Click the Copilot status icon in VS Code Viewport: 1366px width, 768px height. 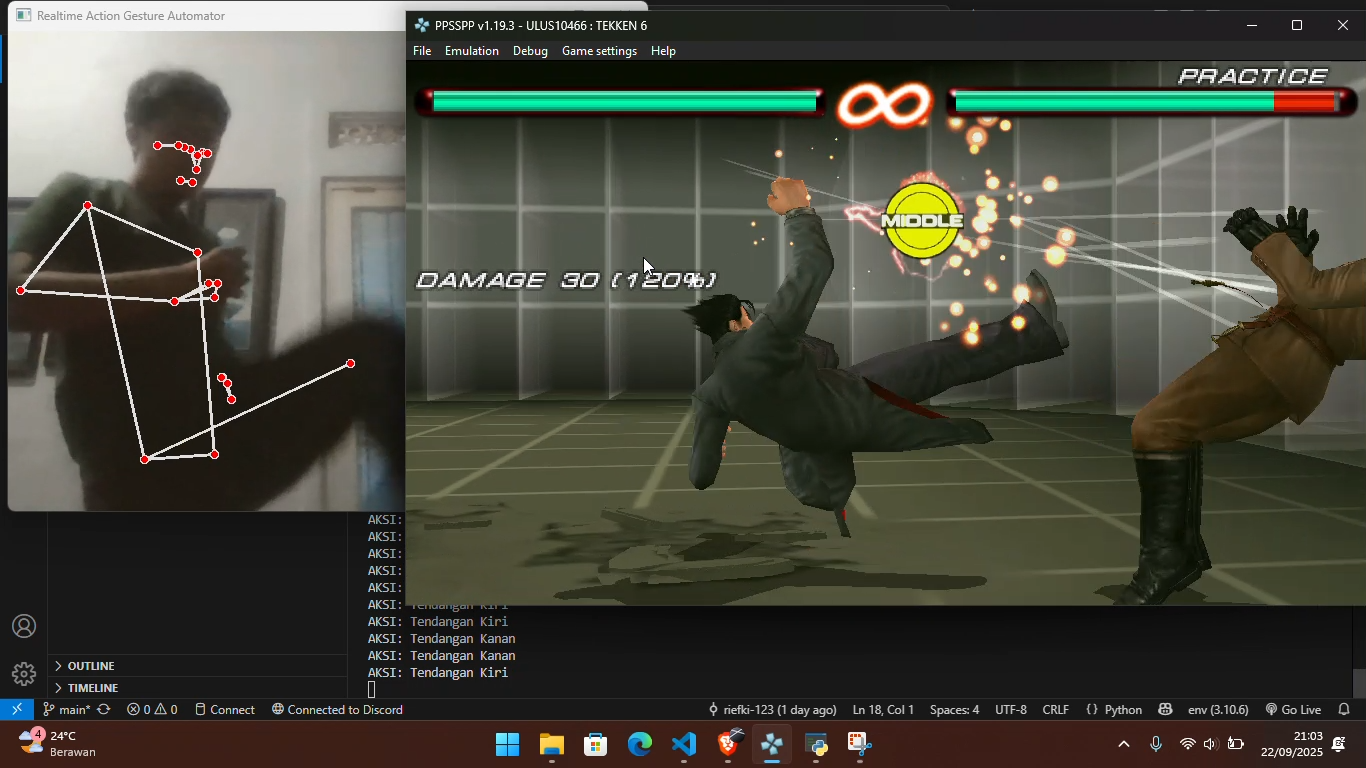pyautogui.click(x=1165, y=710)
